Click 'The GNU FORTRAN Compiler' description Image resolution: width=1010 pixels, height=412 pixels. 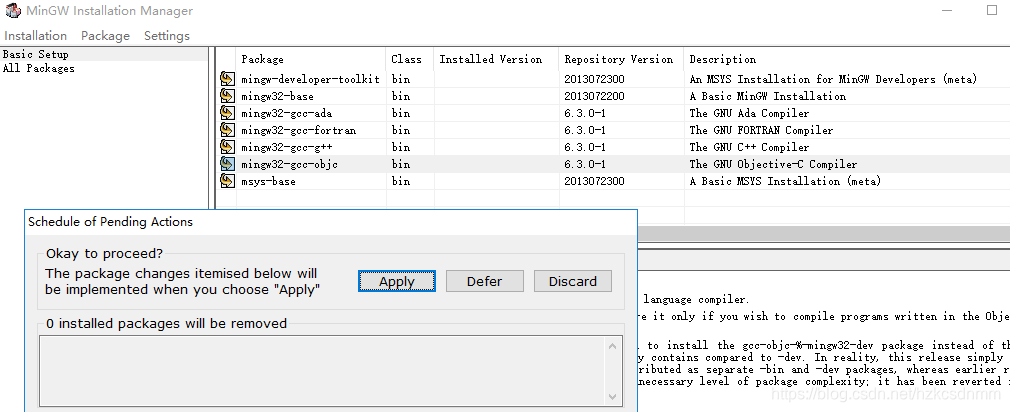(761, 131)
